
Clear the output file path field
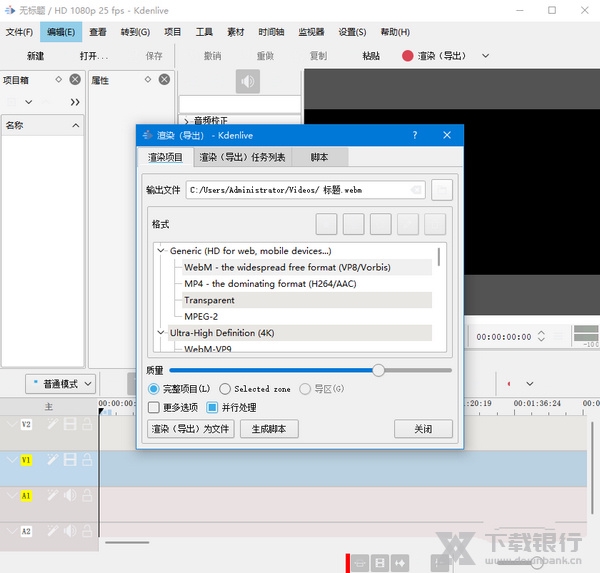[x=416, y=190]
